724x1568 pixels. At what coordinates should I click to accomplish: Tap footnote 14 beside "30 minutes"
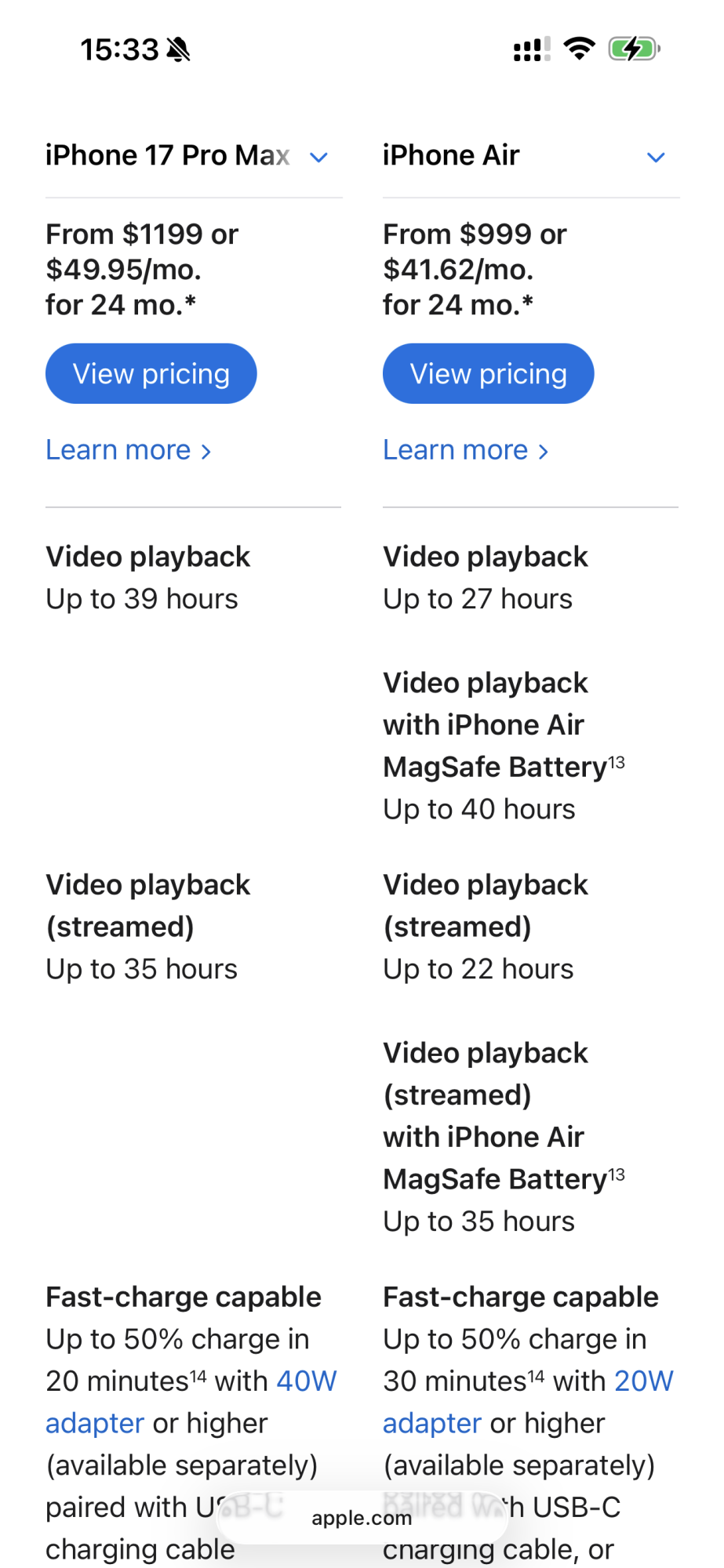point(536,1375)
